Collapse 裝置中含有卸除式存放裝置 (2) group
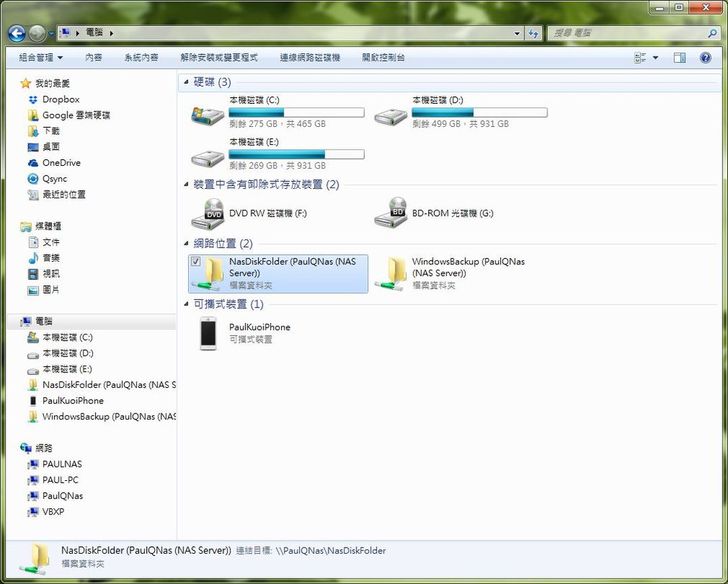Image resolution: width=728 pixels, height=584 pixels. (186, 185)
